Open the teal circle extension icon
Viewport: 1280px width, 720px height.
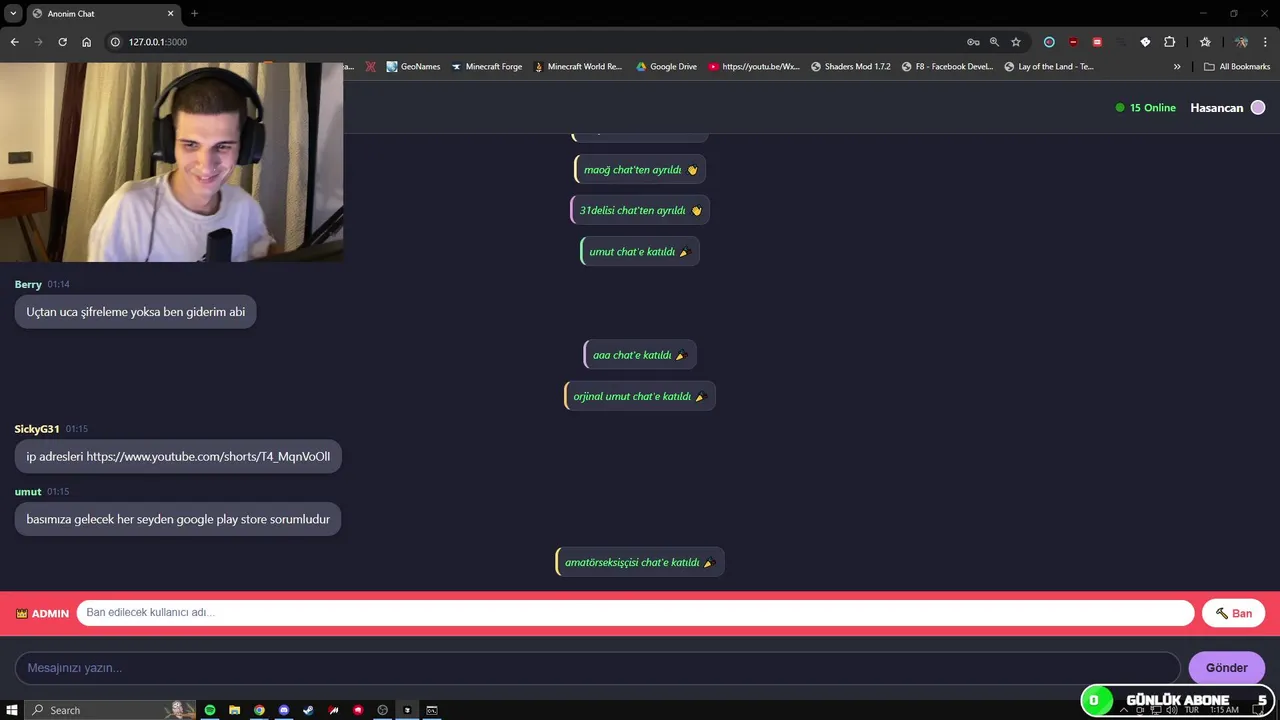click(1049, 42)
